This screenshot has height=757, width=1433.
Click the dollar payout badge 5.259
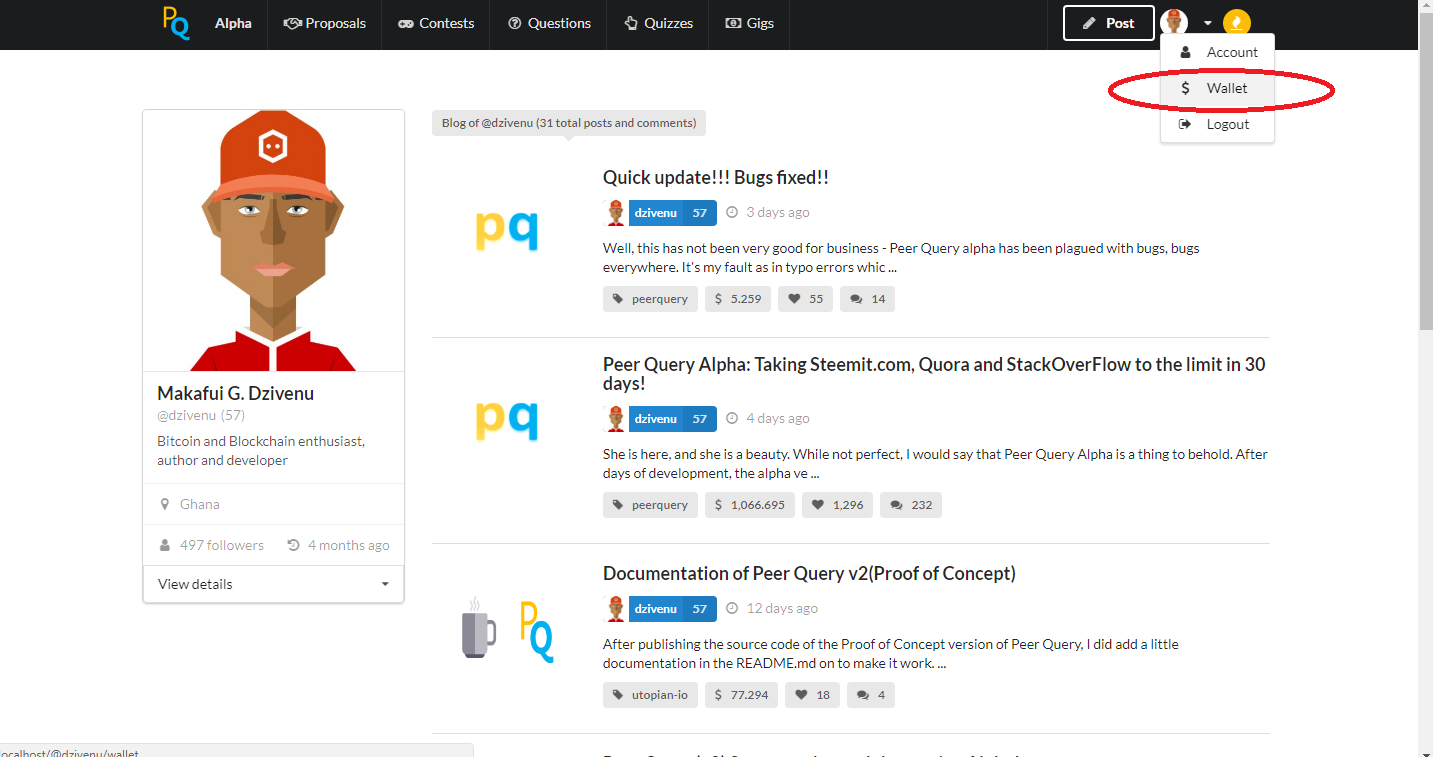coord(737,299)
